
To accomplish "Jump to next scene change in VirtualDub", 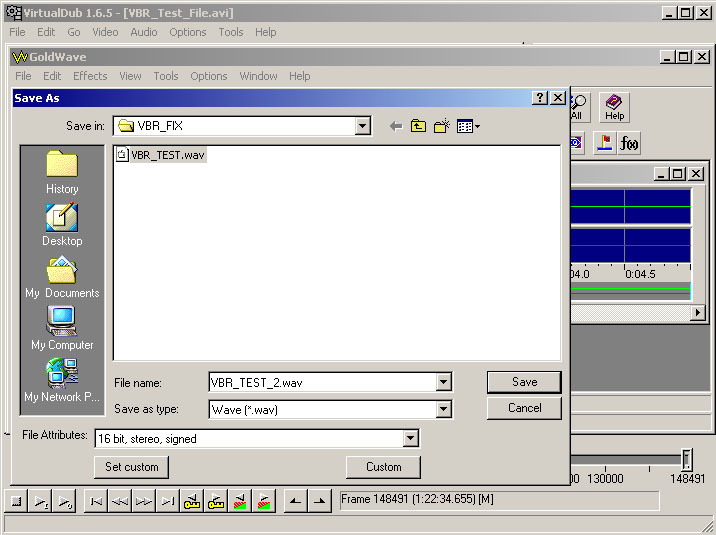I will [x=263, y=502].
